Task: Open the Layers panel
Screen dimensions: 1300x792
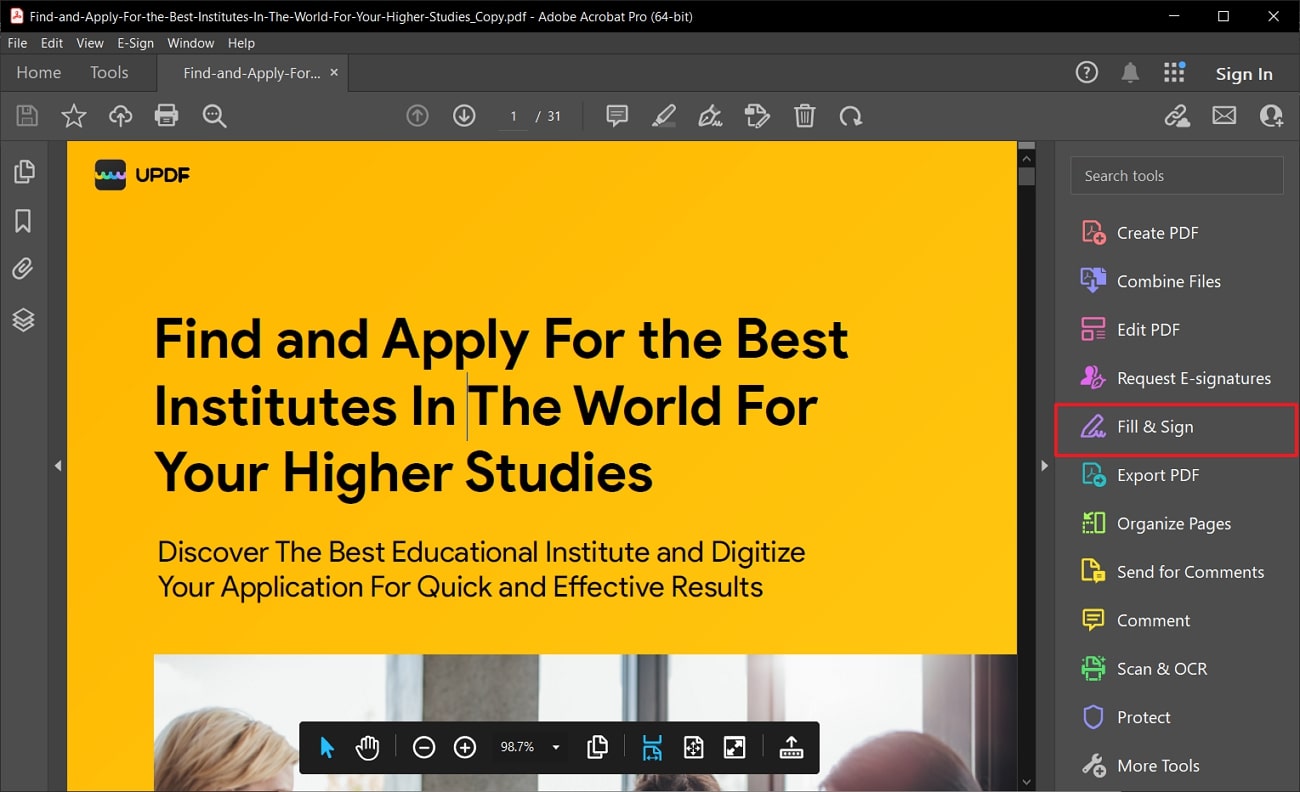Action: 24,320
